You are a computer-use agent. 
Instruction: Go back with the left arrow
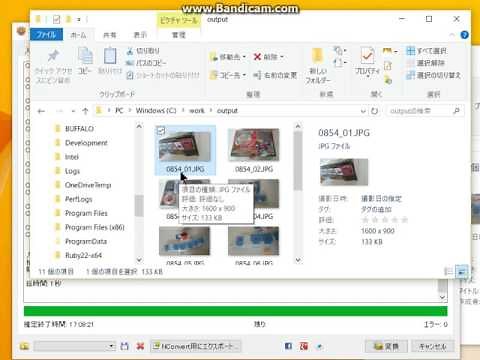tap(41, 111)
